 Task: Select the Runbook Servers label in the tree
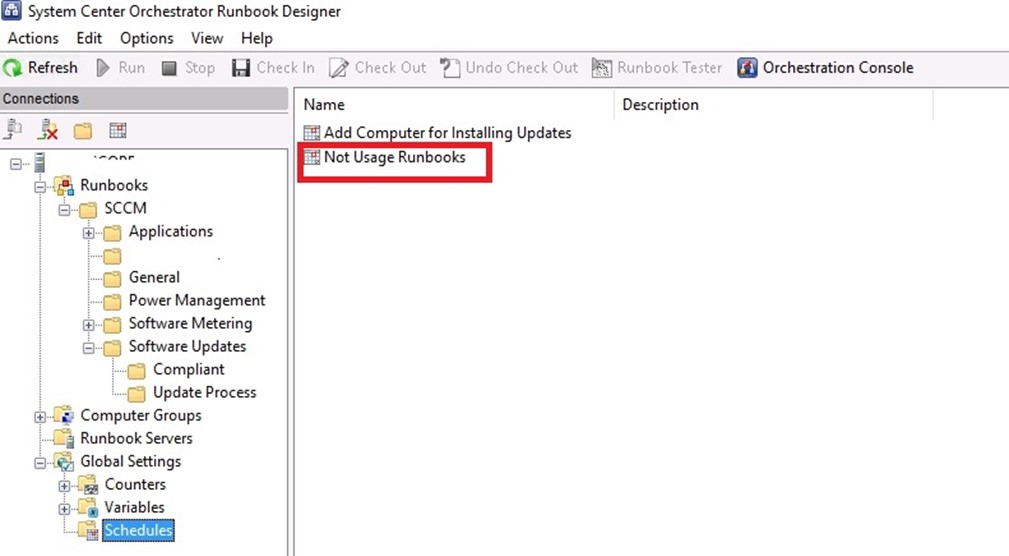(136, 438)
